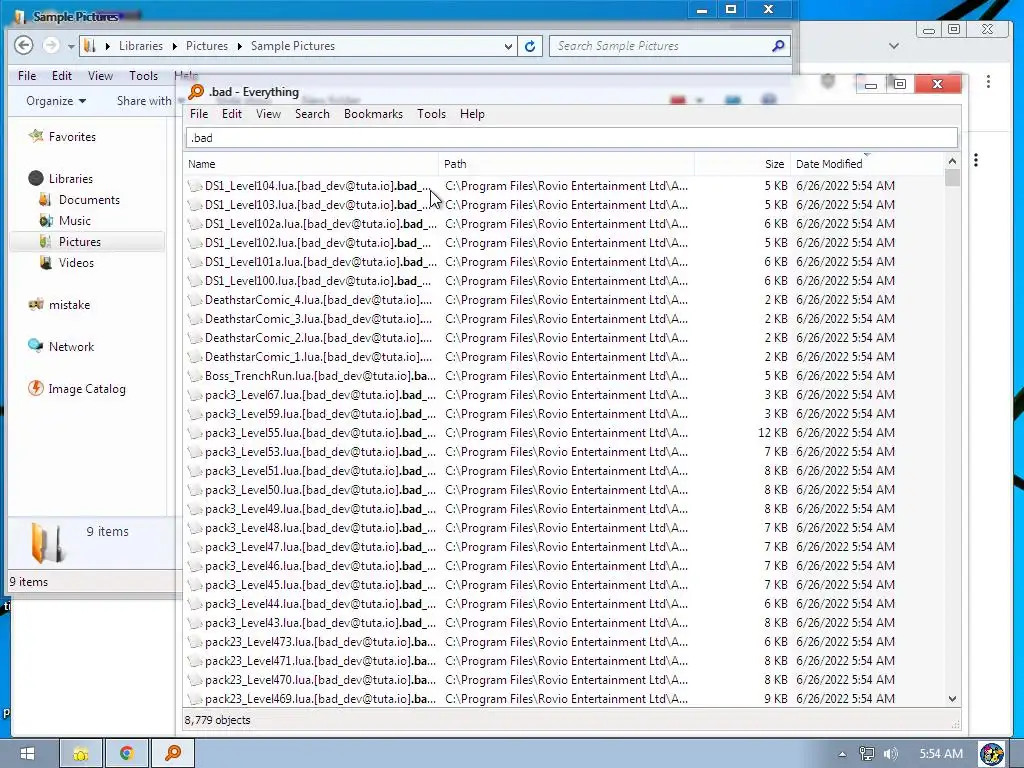The width and height of the screenshot is (1024, 768).
Task: Open the Help menu in Everything
Action: (x=472, y=114)
